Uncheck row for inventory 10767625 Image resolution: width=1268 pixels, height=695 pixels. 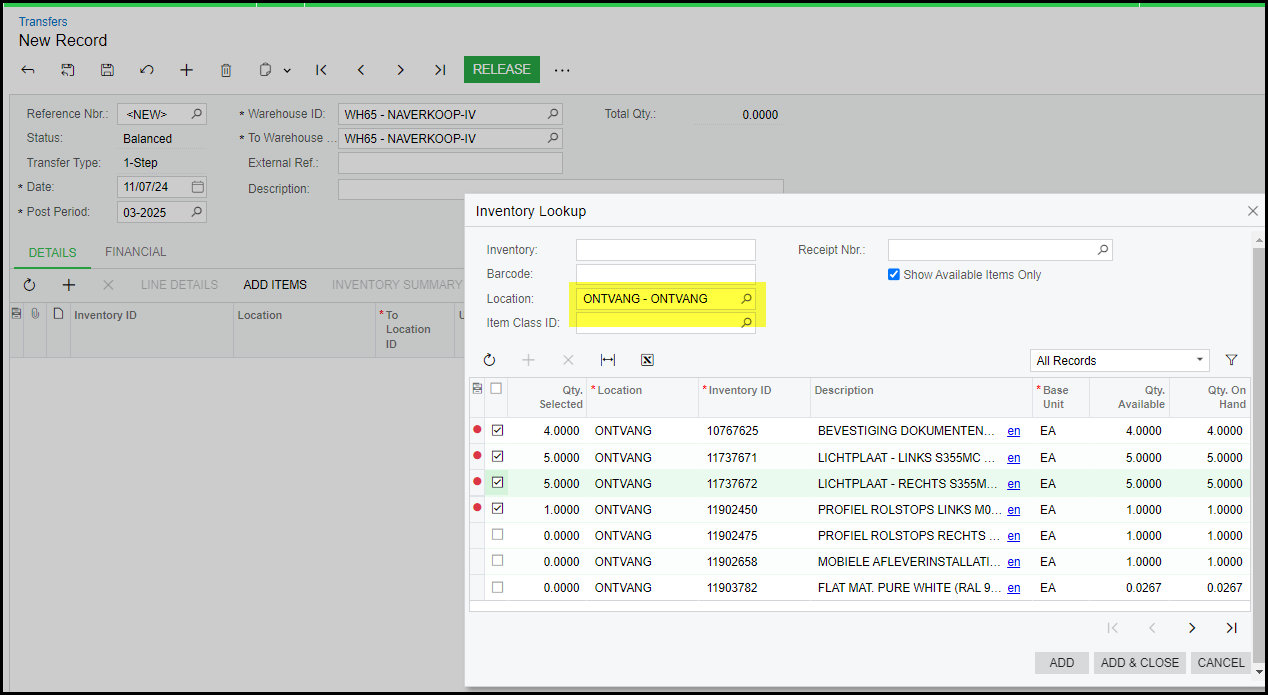pos(497,431)
